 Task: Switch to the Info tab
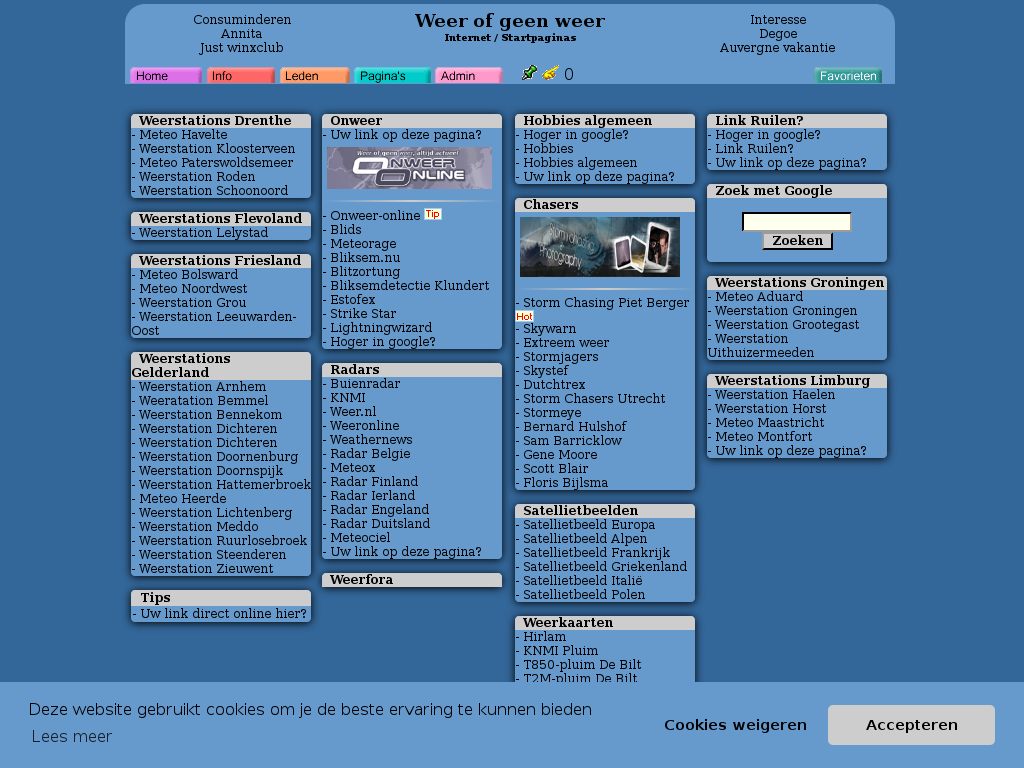(240, 76)
